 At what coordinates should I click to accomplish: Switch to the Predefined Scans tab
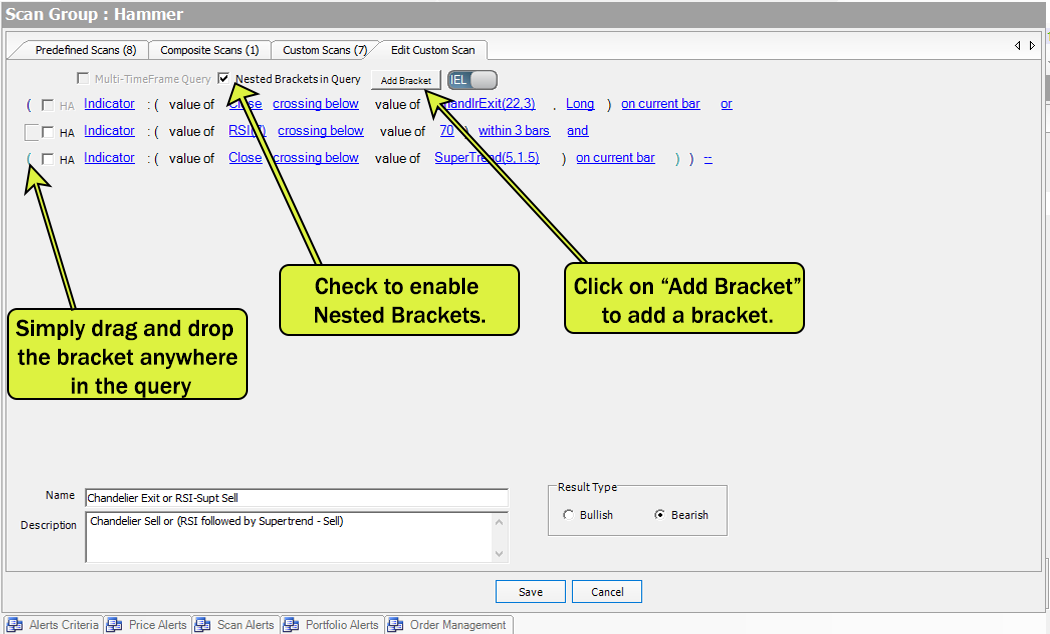pyautogui.click(x=85, y=50)
